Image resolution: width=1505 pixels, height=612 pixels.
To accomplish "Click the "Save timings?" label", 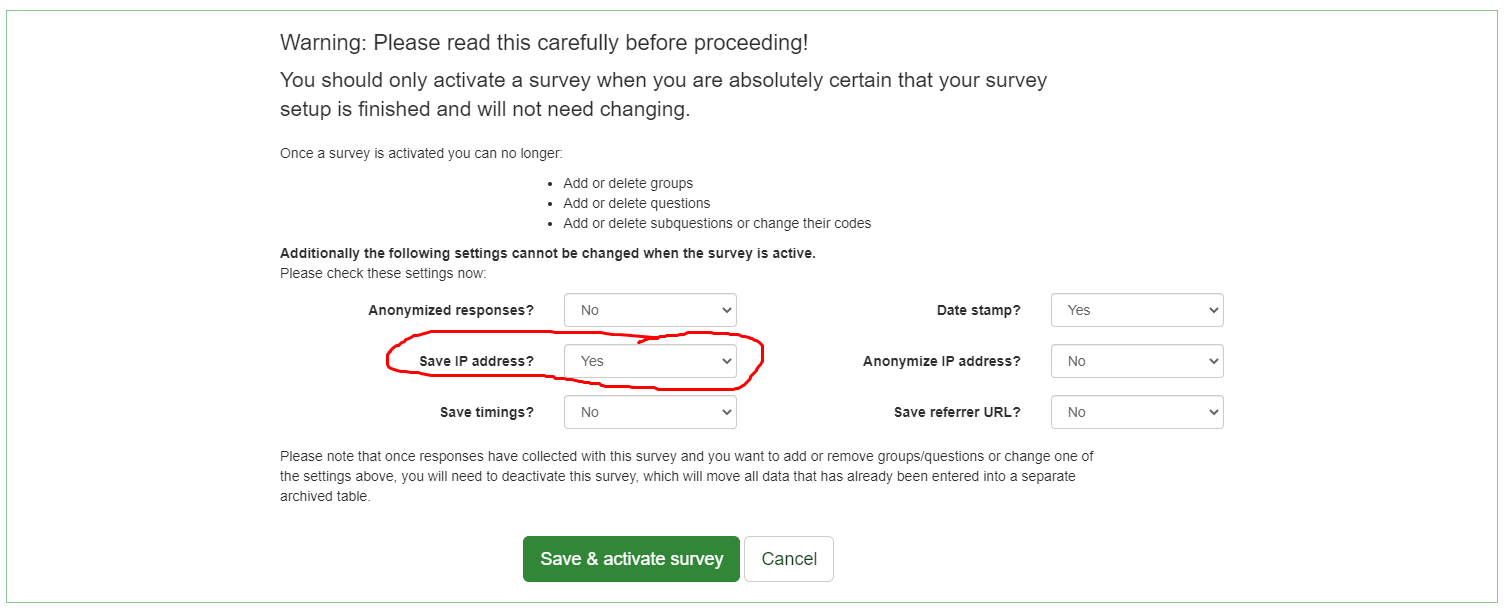I will (486, 412).
